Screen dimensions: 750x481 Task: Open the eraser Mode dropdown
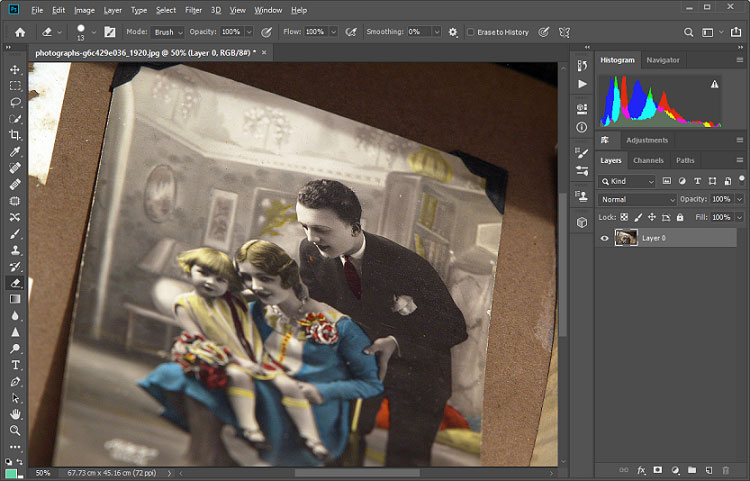pos(167,32)
